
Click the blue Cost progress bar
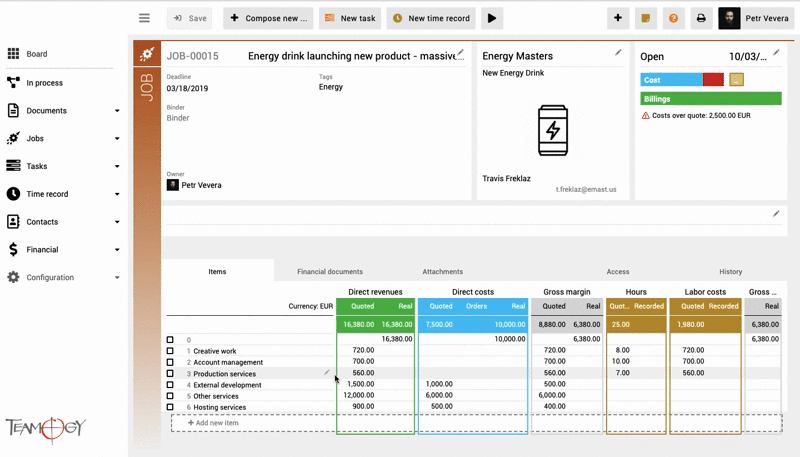(671, 80)
